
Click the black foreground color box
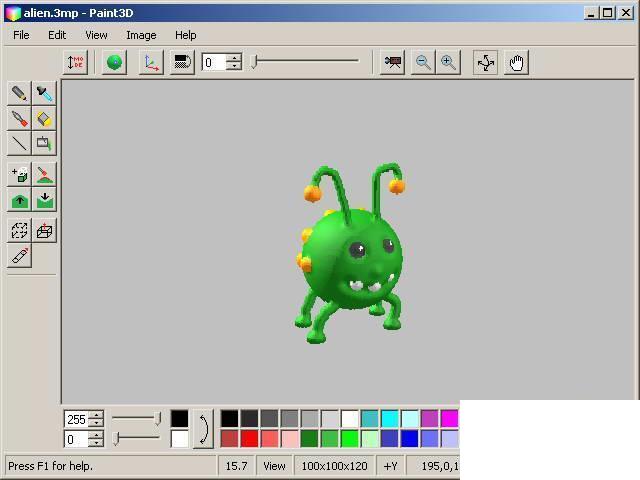coord(180,419)
